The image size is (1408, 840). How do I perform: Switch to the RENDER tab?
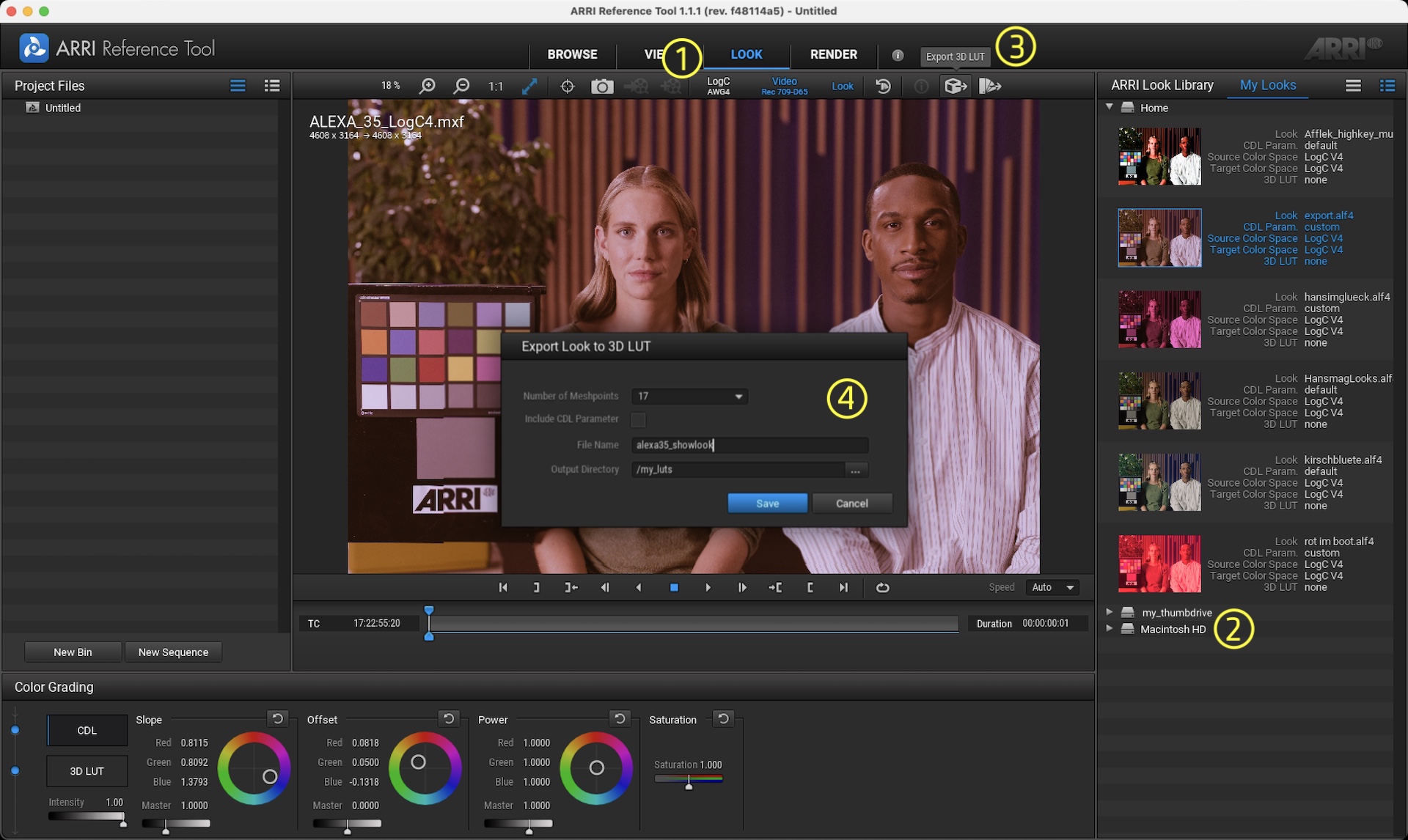tap(833, 54)
